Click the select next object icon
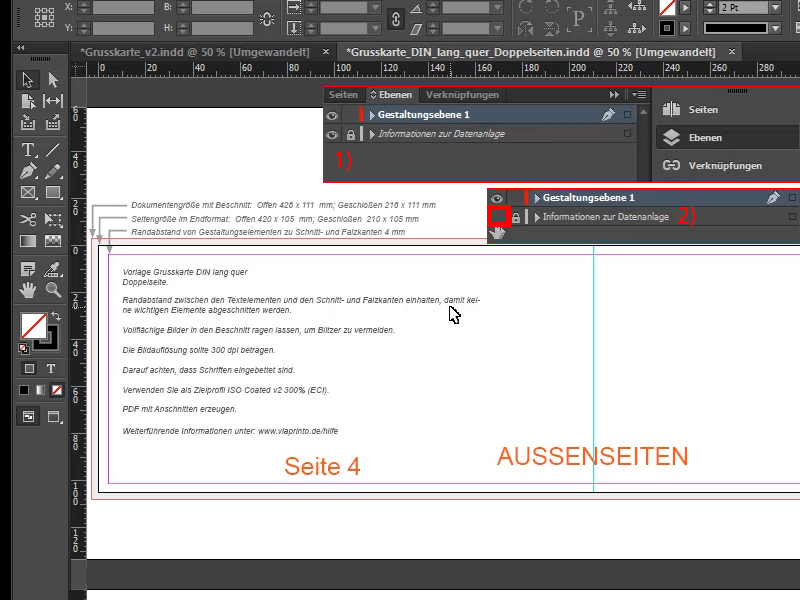Viewport: 800px width, 600px height. coord(637,29)
